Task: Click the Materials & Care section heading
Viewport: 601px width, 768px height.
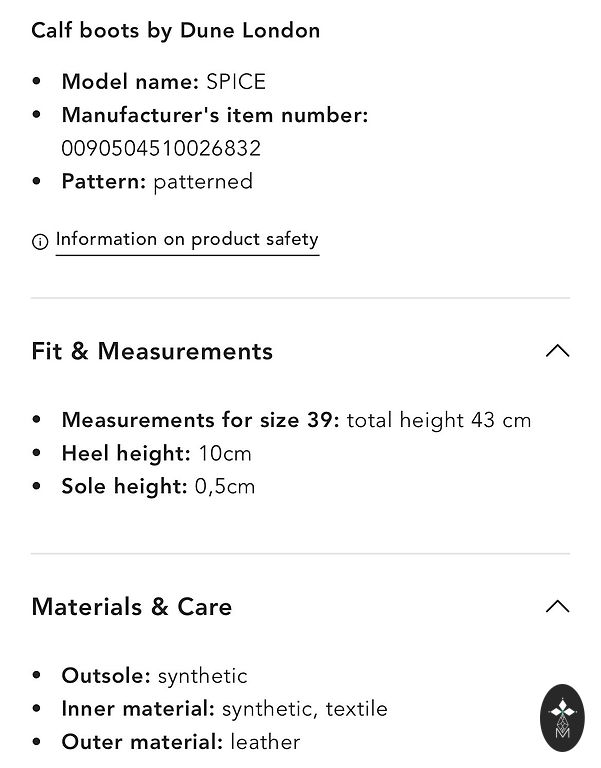Action: [132, 607]
